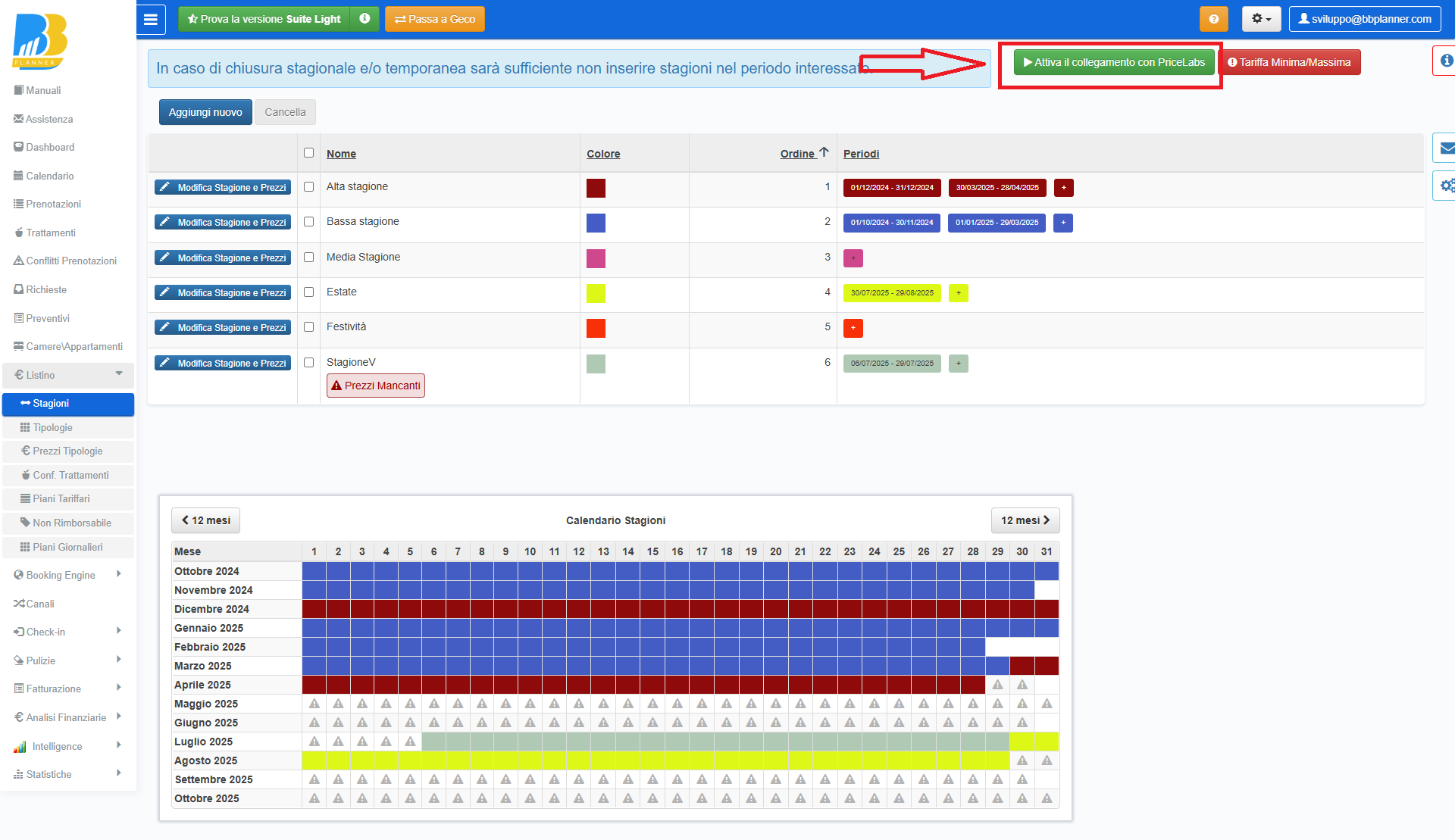Click the Cancella button
Image resolution: width=1455 pixels, height=840 pixels.
pos(285,112)
